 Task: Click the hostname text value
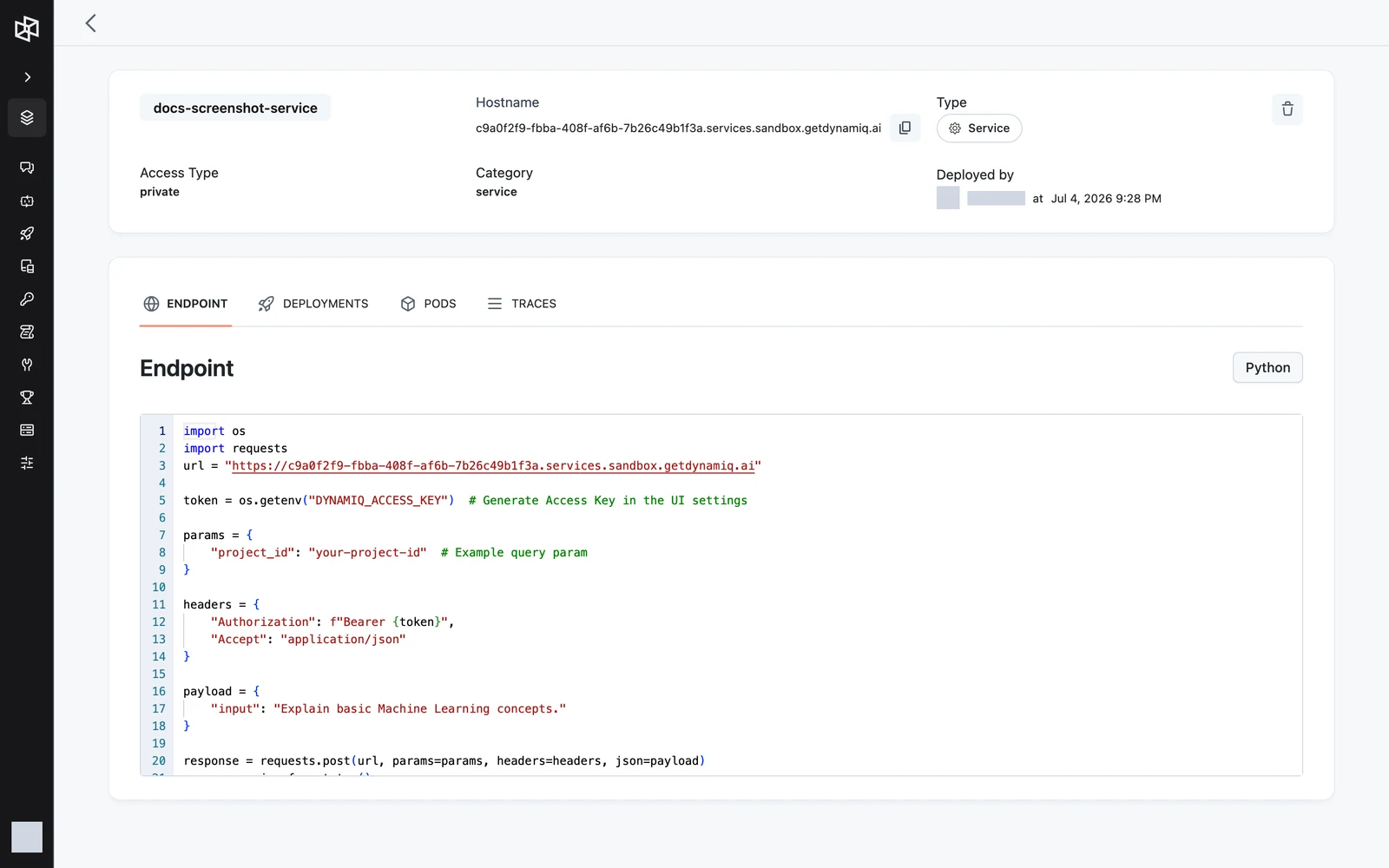(678, 128)
